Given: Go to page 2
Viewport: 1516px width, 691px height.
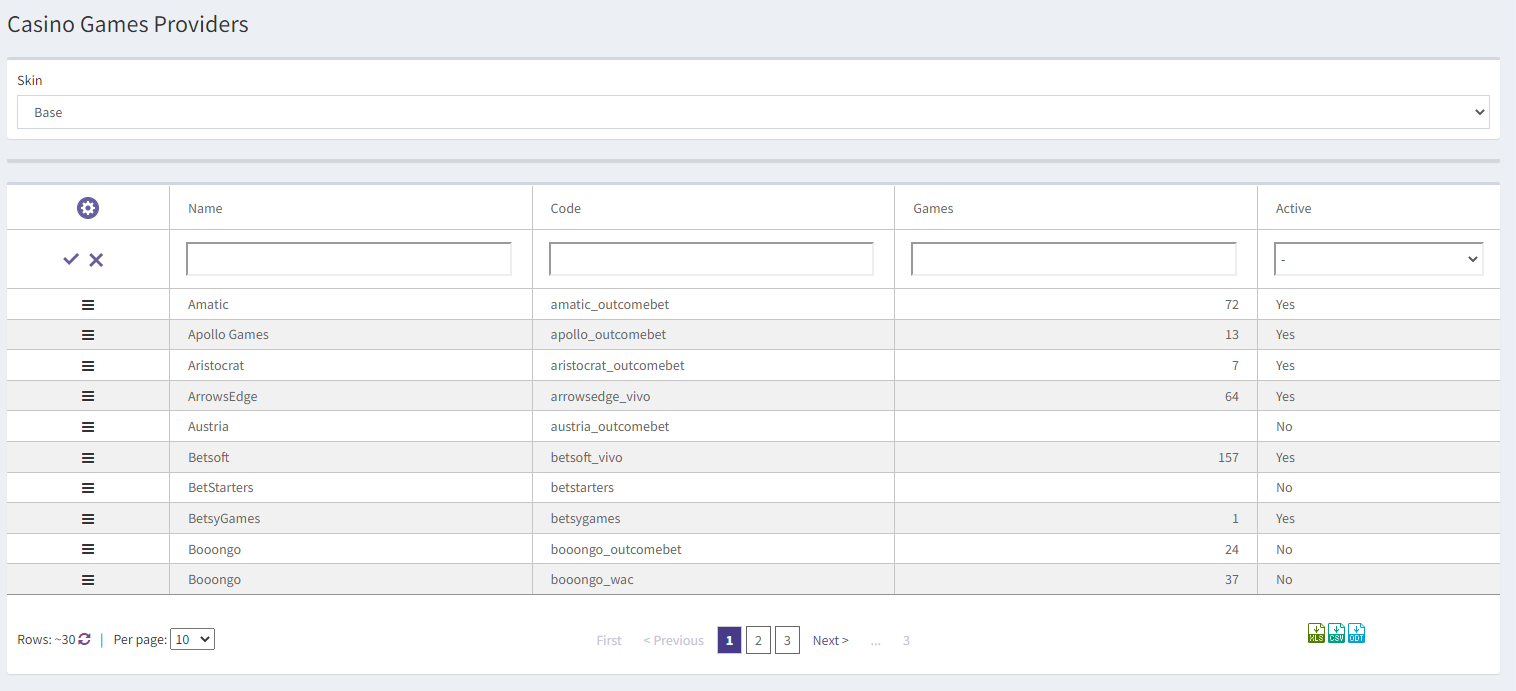Looking at the screenshot, I should point(758,640).
